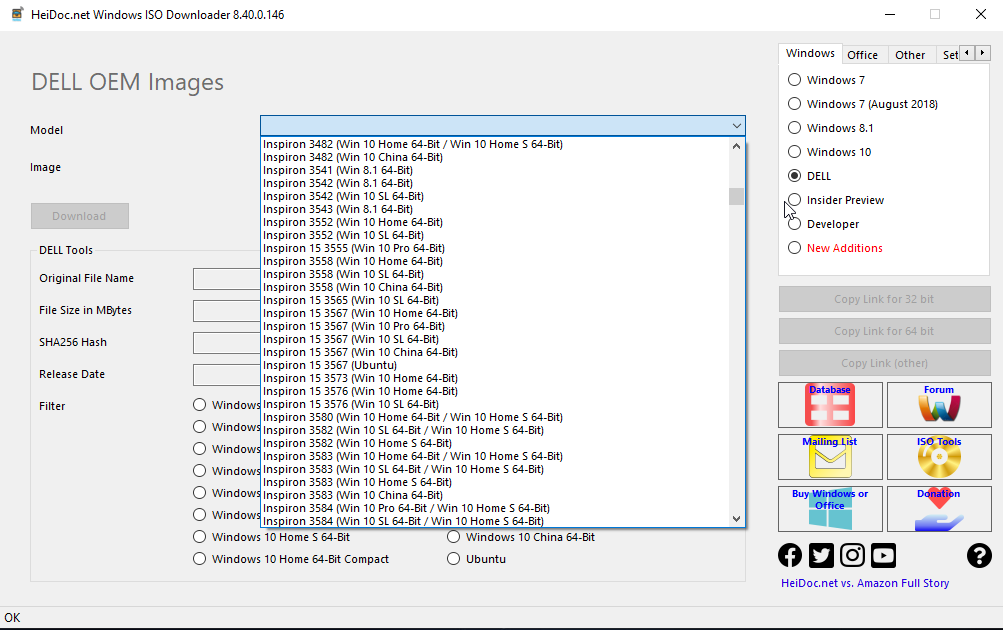The height and width of the screenshot is (630, 1003).
Task: Filter by Windows 10 Home 64-Bit Compact
Action: (200, 559)
